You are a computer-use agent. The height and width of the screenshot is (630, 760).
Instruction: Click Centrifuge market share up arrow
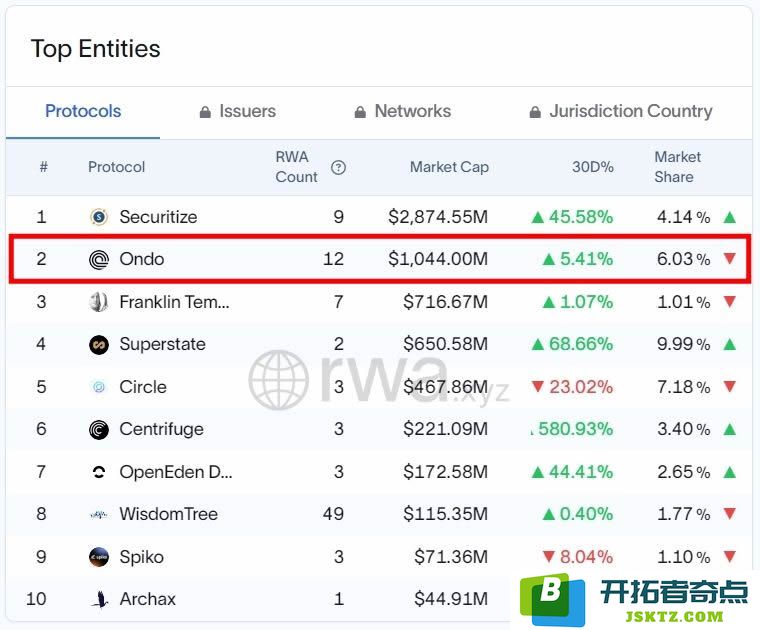click(729, 429)
